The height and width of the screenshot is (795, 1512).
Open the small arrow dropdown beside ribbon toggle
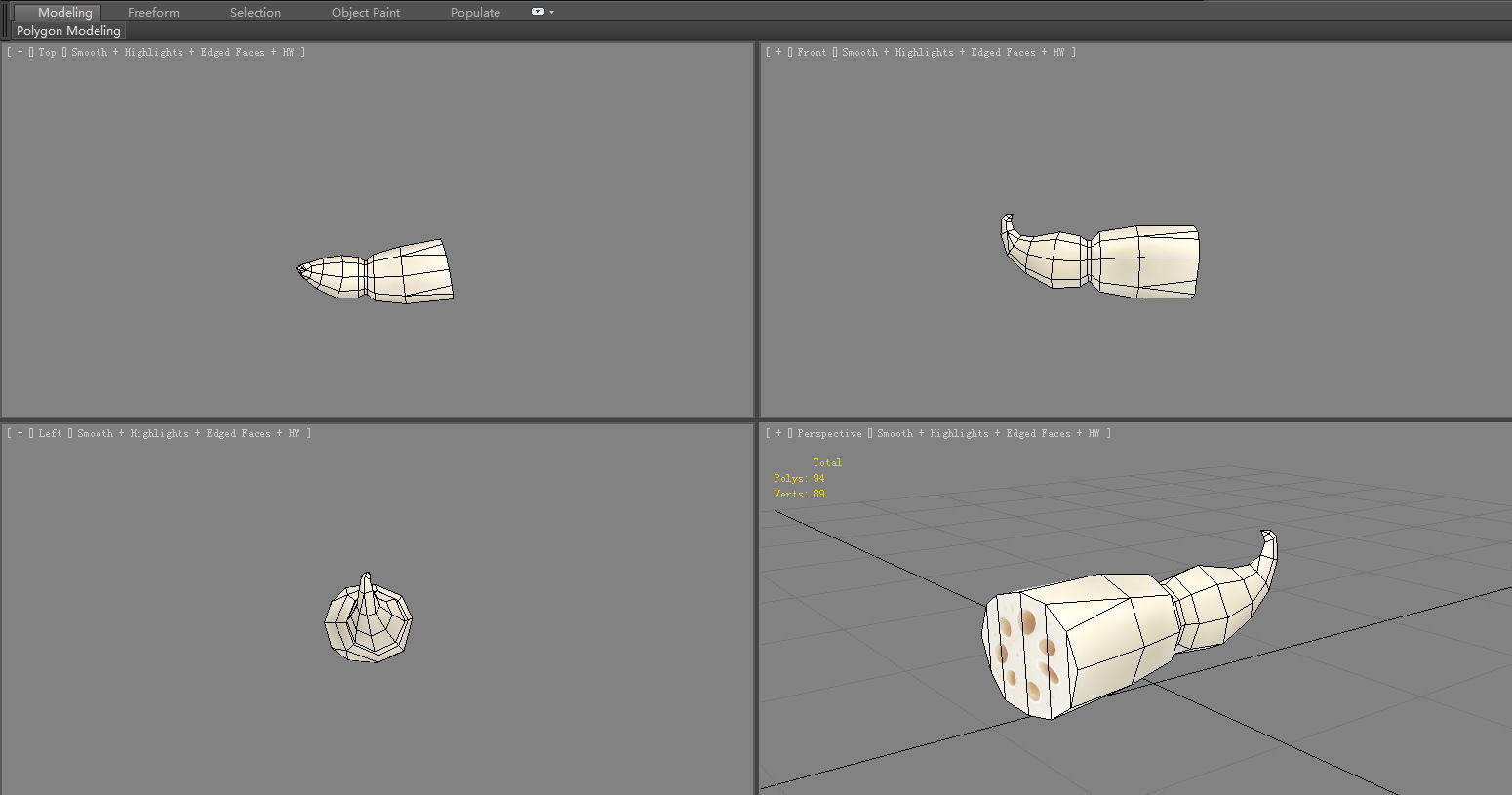pyautogui.click(x=552, y=12)
